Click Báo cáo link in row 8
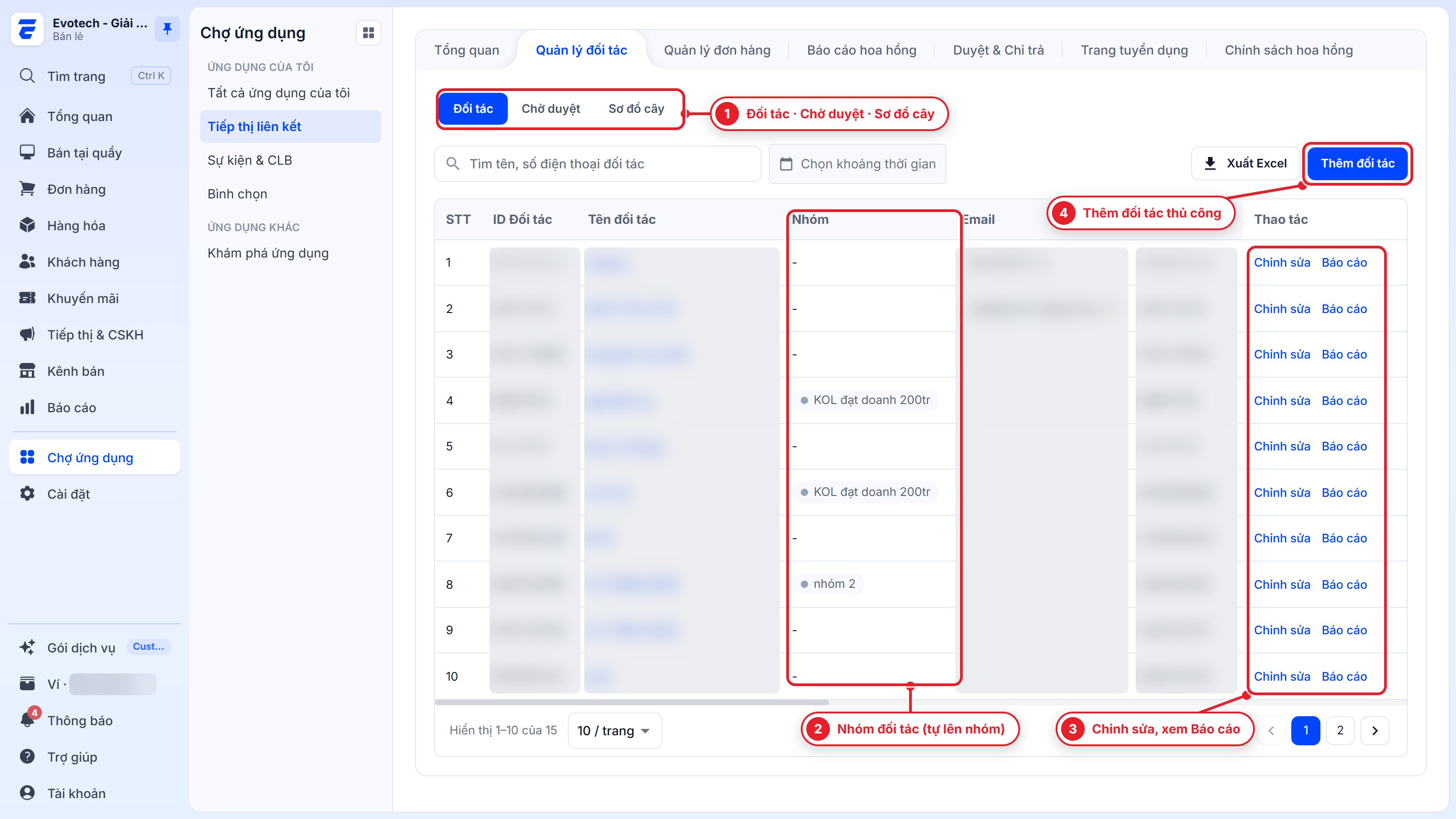This screenshot has height=819, width=1456. 1344,584
